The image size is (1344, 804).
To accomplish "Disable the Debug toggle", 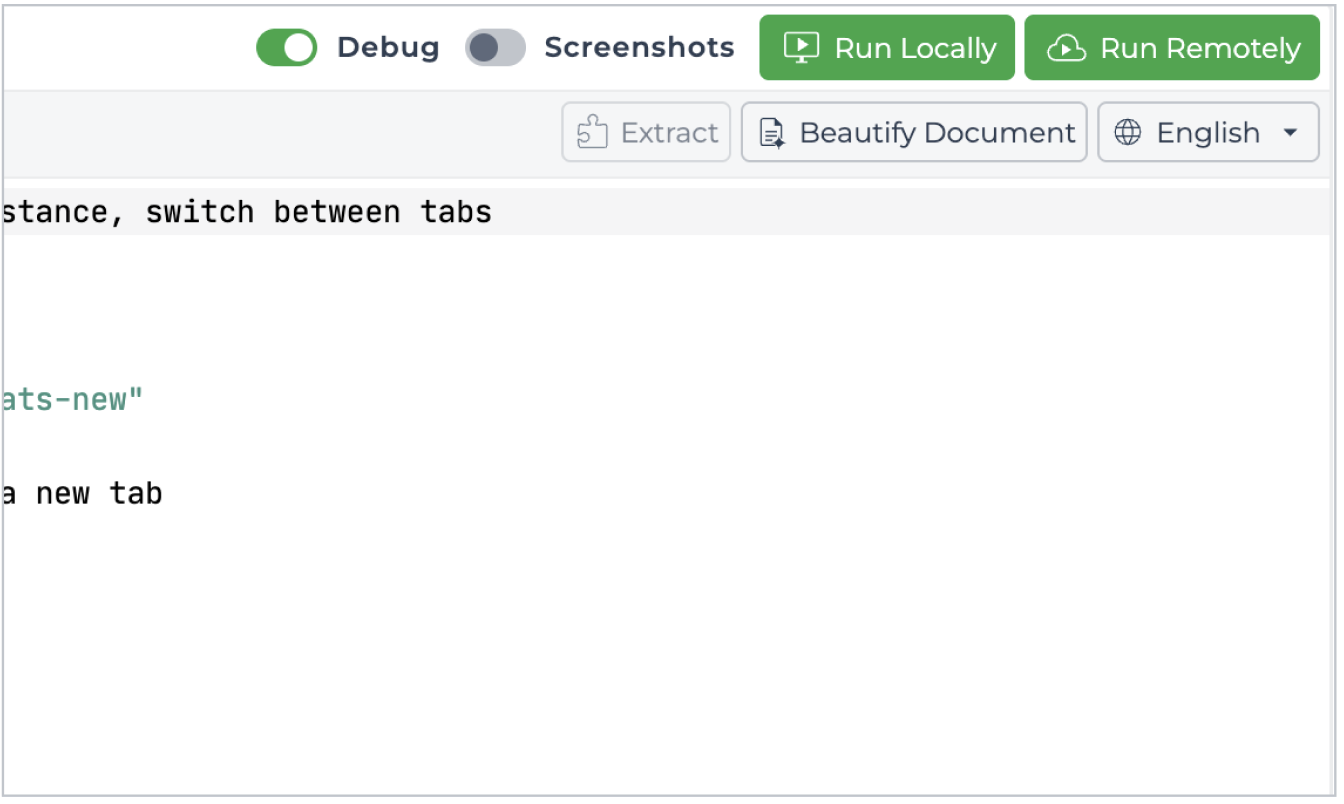I will point(287,46).
